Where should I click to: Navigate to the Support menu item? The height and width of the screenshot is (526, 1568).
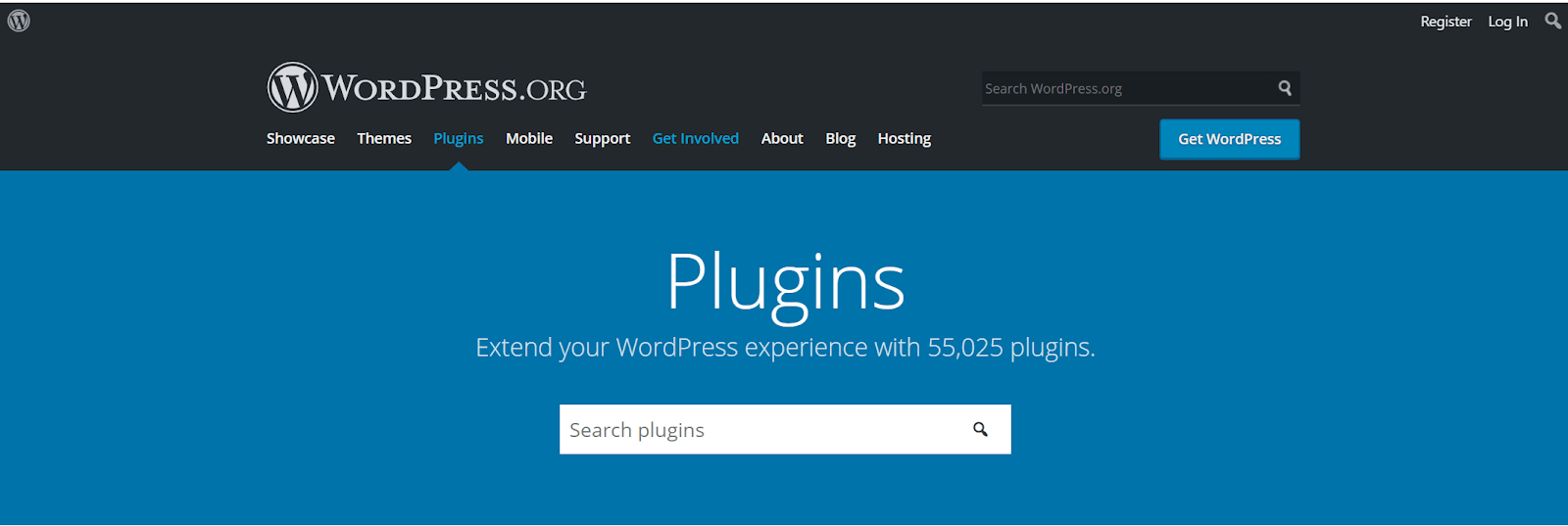(603, 138)
